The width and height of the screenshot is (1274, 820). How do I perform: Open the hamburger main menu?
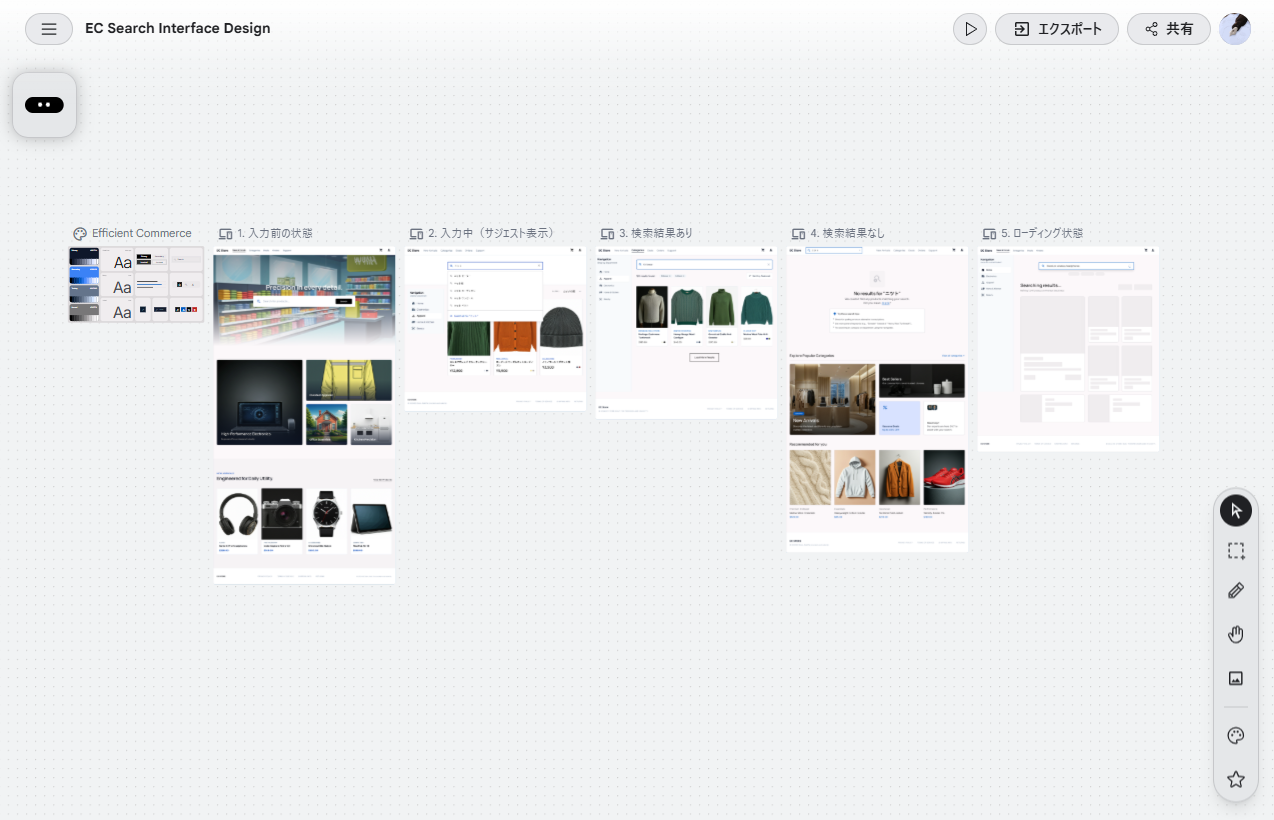(x=49, y=29)
